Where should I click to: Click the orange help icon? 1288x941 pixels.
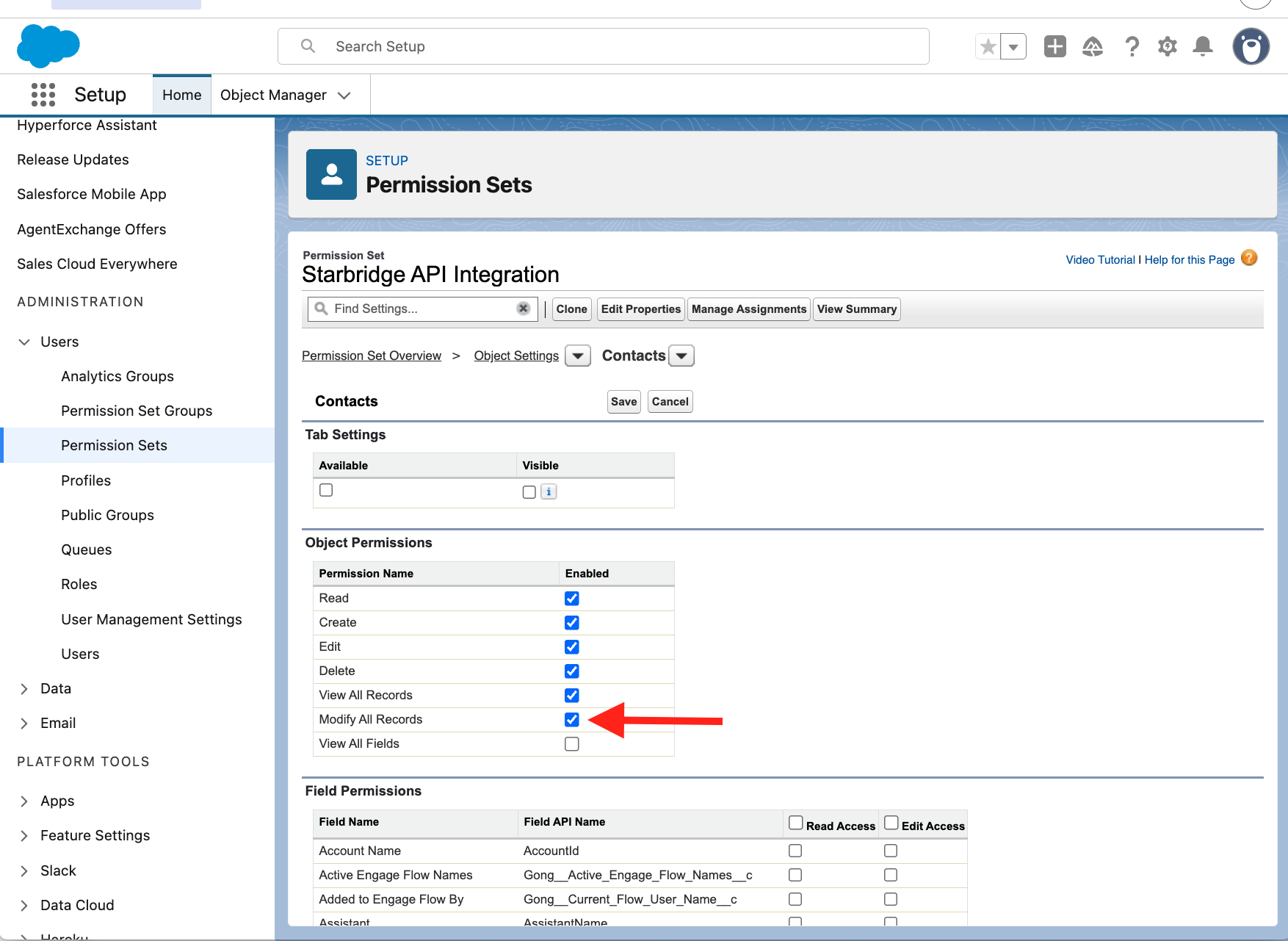click(1249, 258)
